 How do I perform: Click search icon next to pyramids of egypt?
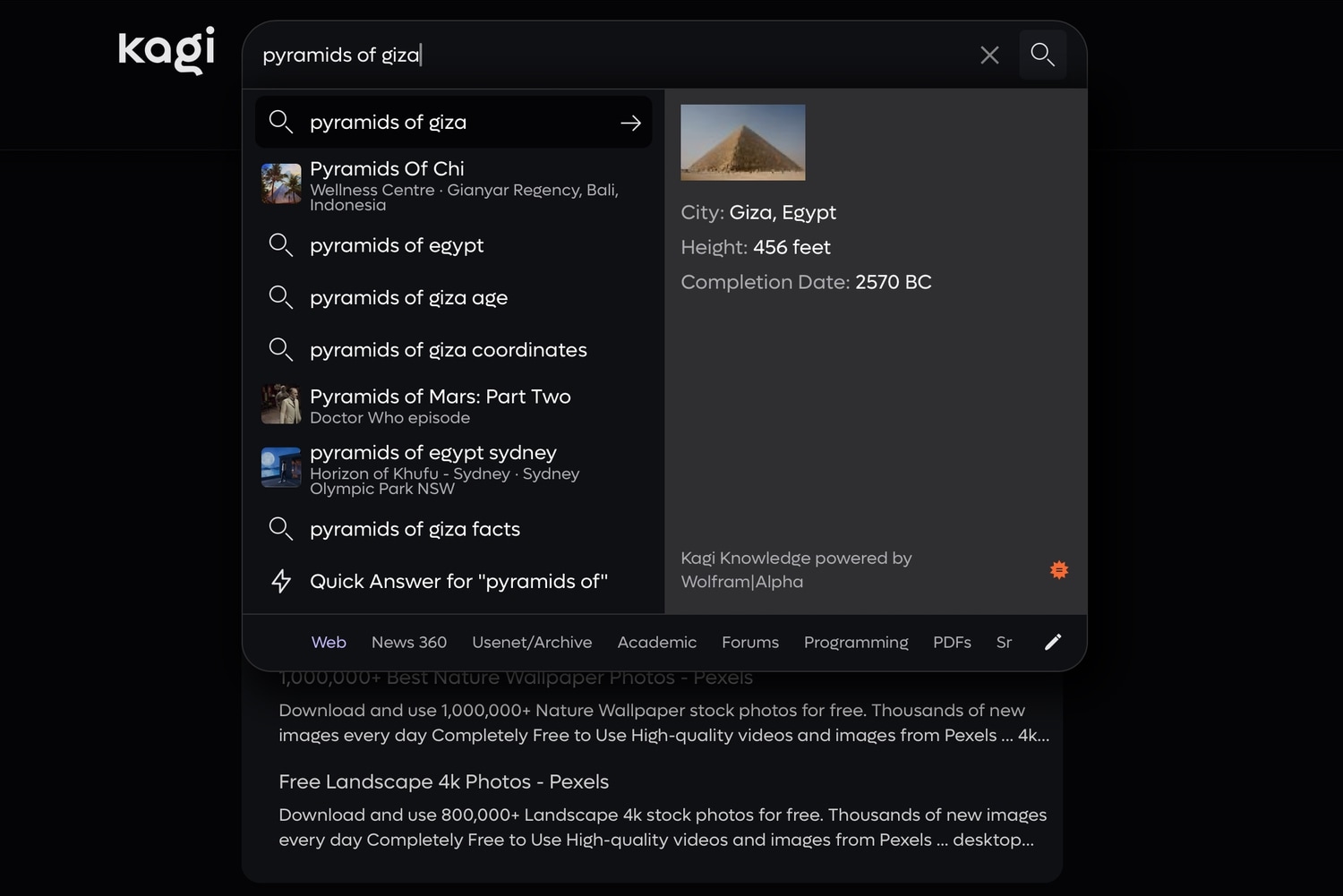281,245
